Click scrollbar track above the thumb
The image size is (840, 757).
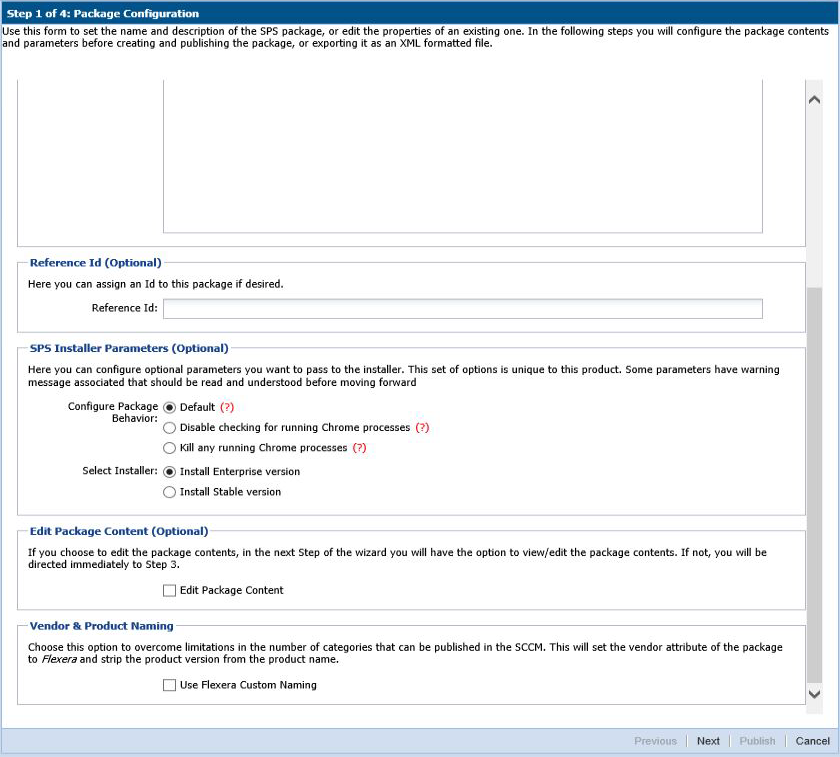(814, 200)
